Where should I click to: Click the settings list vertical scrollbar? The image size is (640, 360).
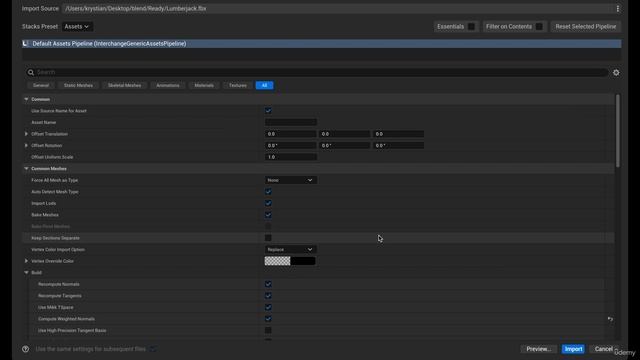(x=618, y=131)
